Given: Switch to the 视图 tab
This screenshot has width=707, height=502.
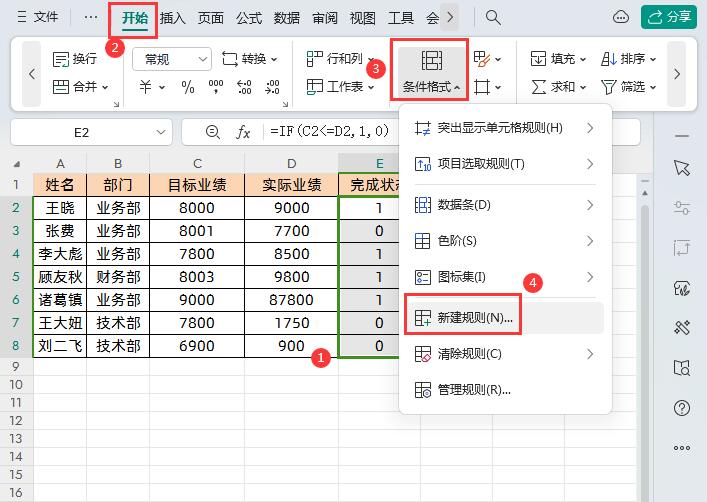Looking at the screenshot, I should click(363, 18).
